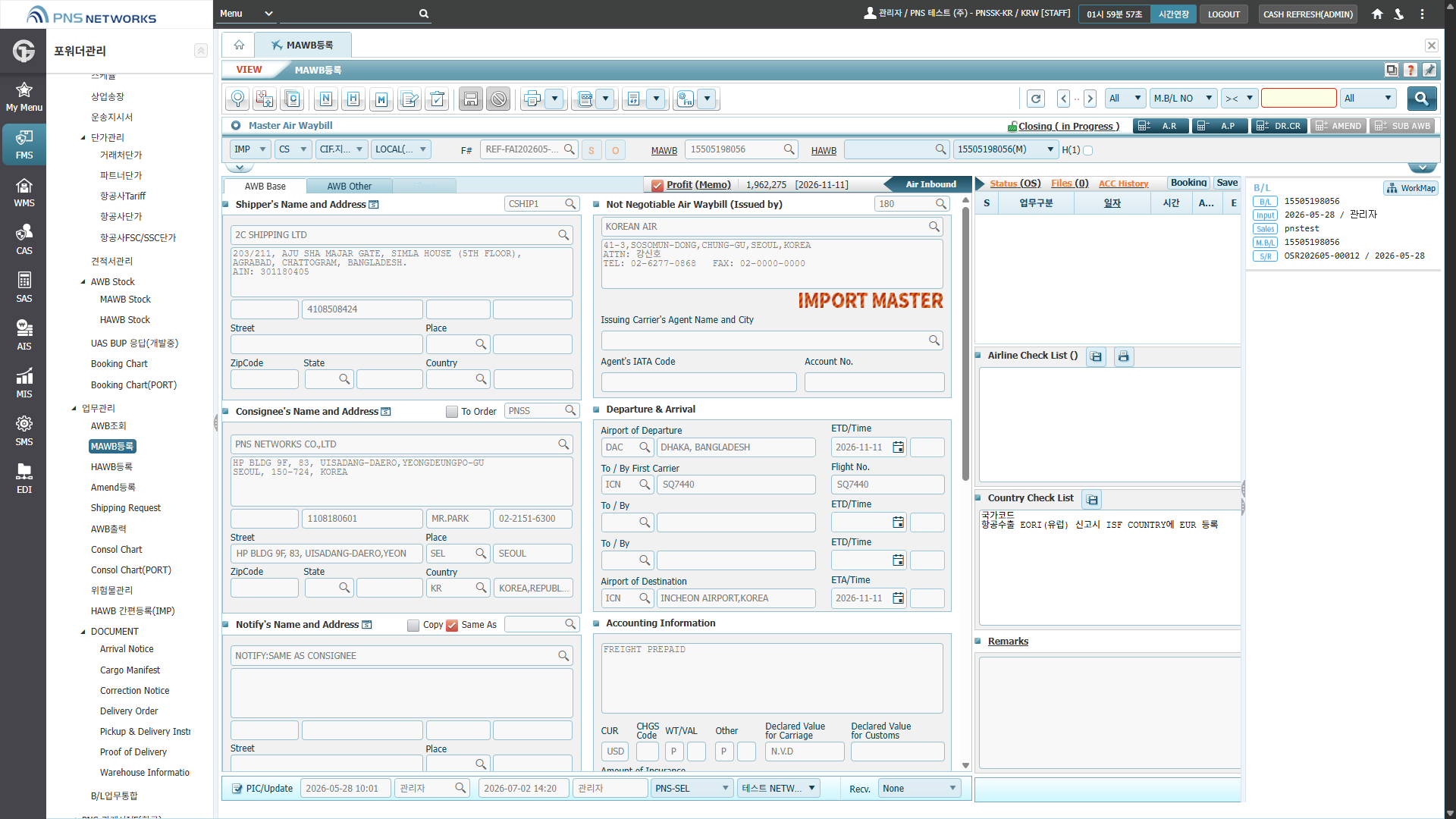This screenshot has height=819, width=1456.
Task: Click the 'M' MAWB toolbar icon
Action: pyautogui.click(x=381, y=99)
